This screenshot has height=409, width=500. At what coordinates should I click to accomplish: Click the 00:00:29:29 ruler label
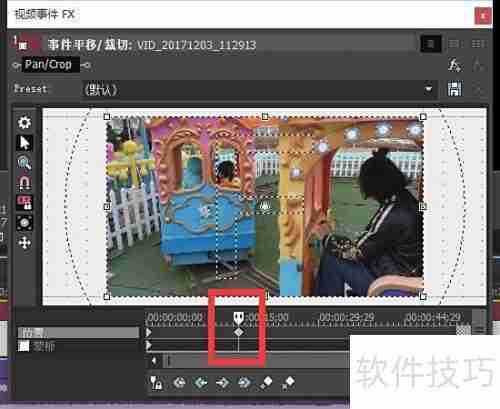347,317
